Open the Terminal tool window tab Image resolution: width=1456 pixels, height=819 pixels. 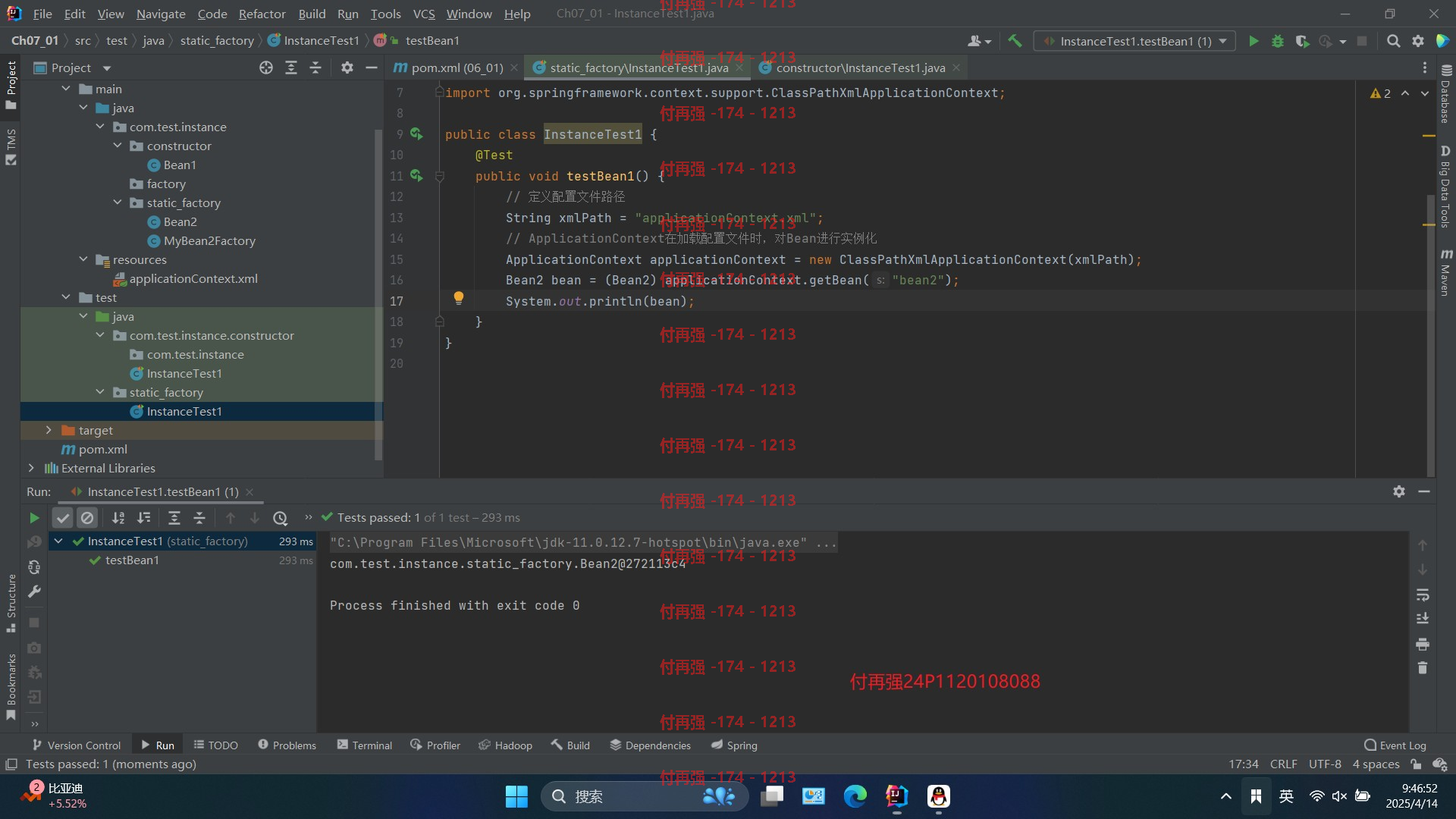[x=365, y=745]
